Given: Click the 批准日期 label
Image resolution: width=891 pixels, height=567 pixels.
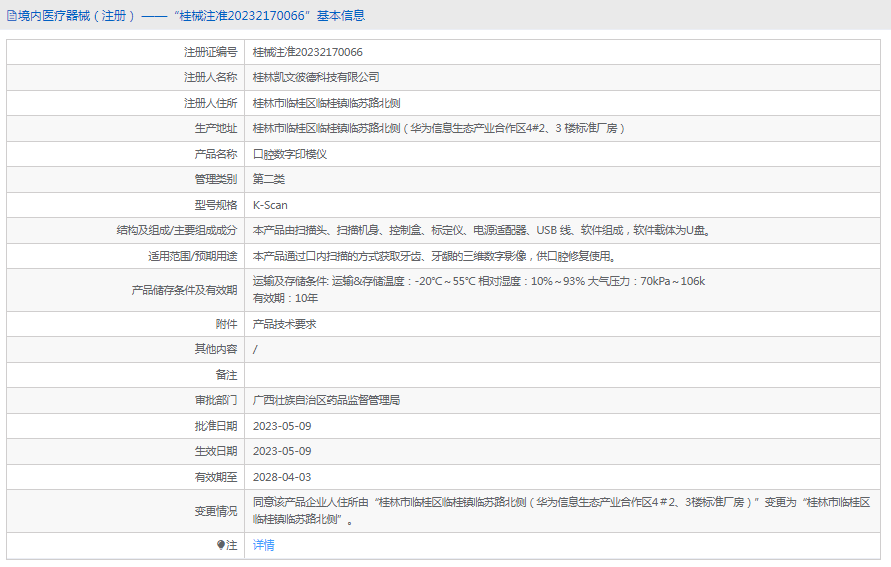Looking at the screenshot, I should tap(216, 426).
